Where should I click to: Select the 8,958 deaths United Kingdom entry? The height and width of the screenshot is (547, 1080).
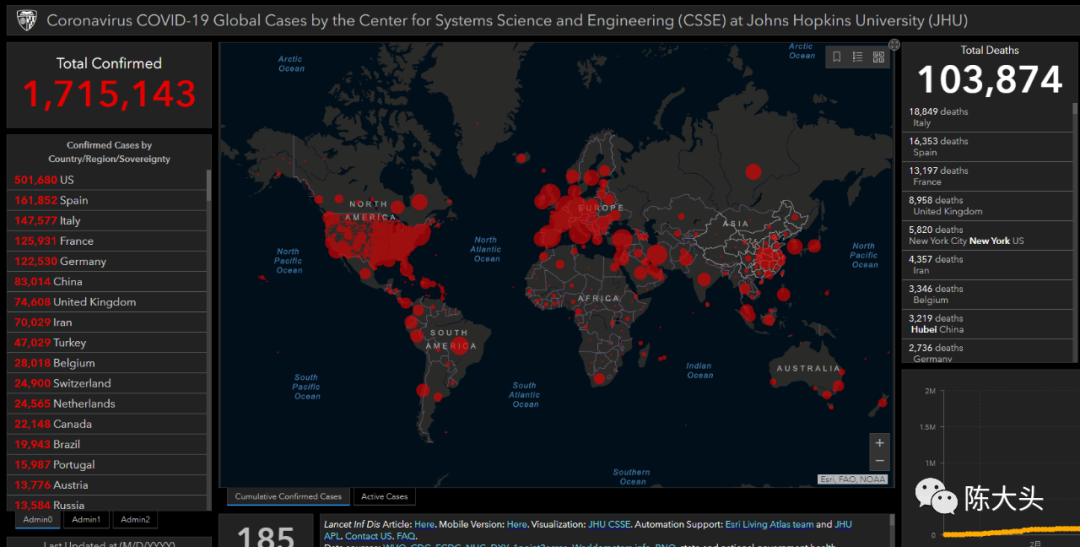click(987, 206)
